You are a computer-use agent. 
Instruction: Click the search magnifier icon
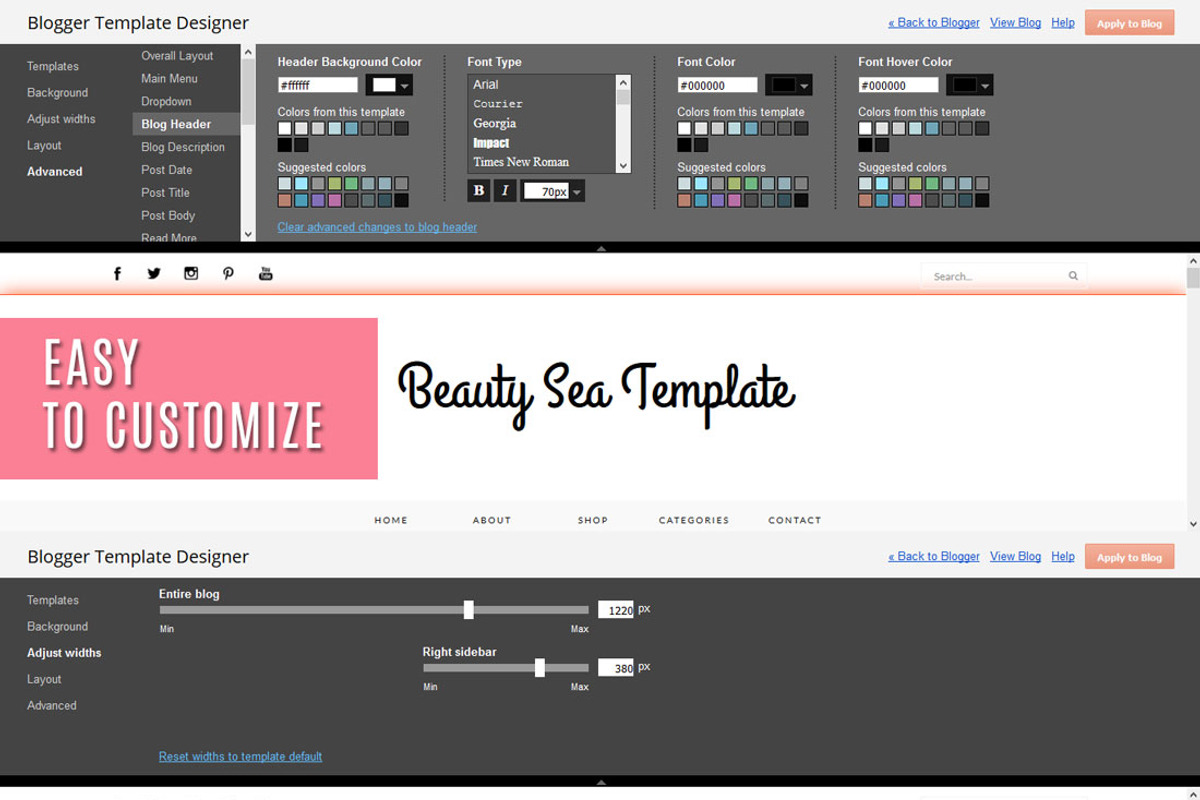[x=1073, y=276]
